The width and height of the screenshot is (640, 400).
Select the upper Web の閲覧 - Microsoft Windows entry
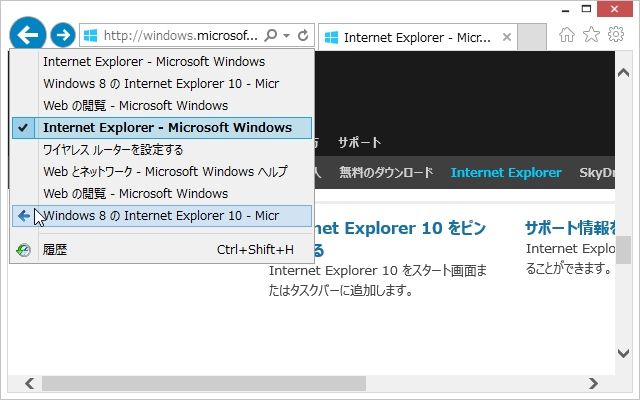pyautogui.click(x=162, y=106)
